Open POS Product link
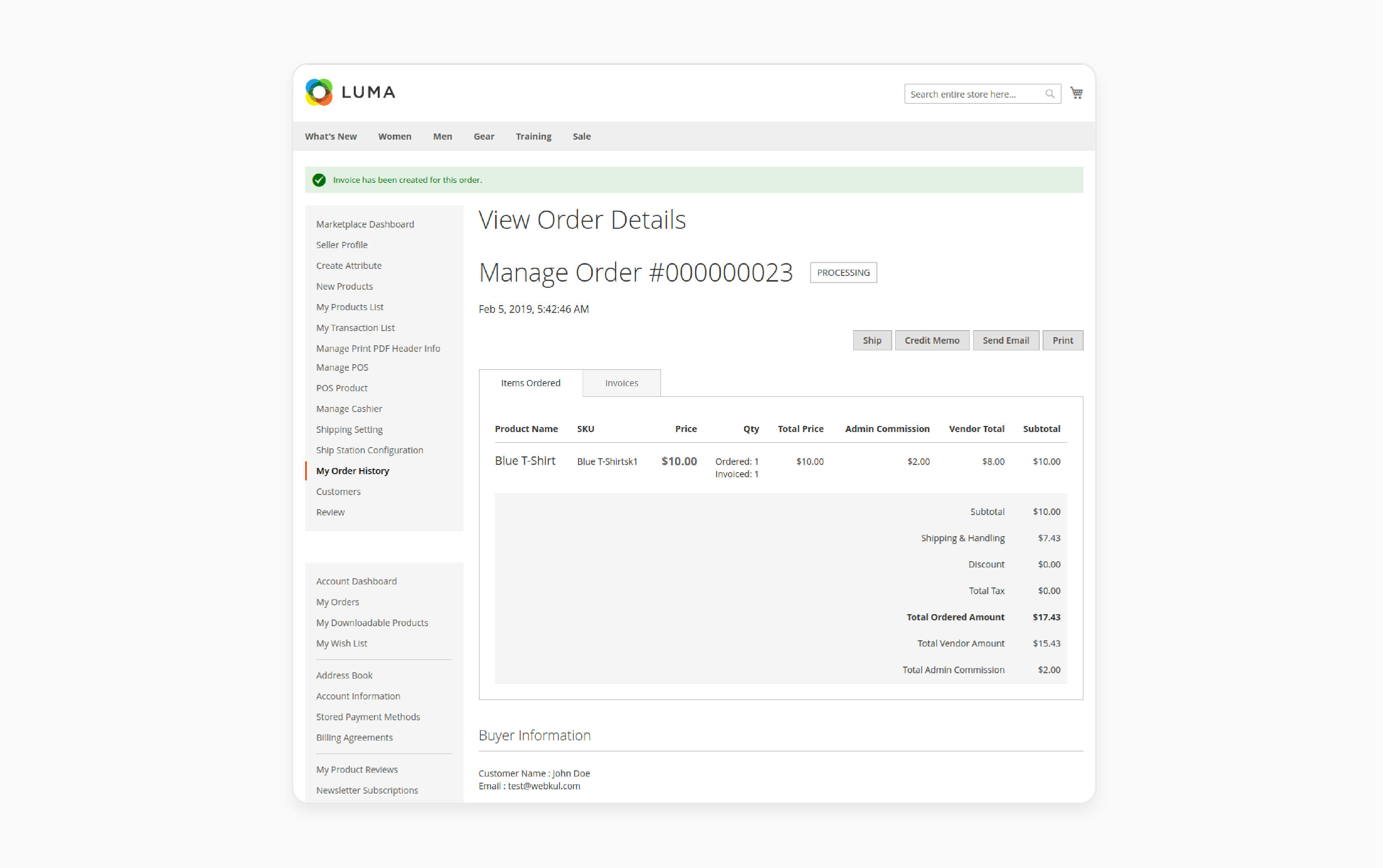Image resolution: width=1383 pixels, height=868 pixels. pyautogui.click(x=342, y=388)
